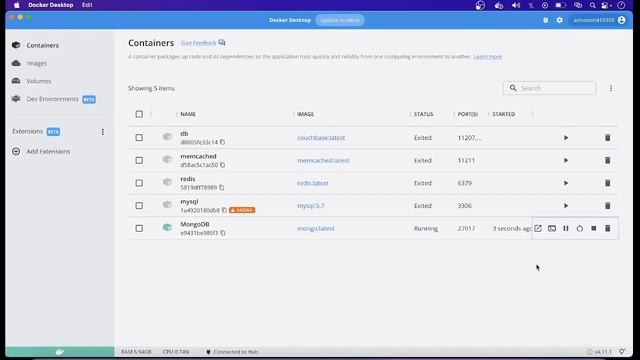Open MongoDB in browser

[x=538, y=229]
